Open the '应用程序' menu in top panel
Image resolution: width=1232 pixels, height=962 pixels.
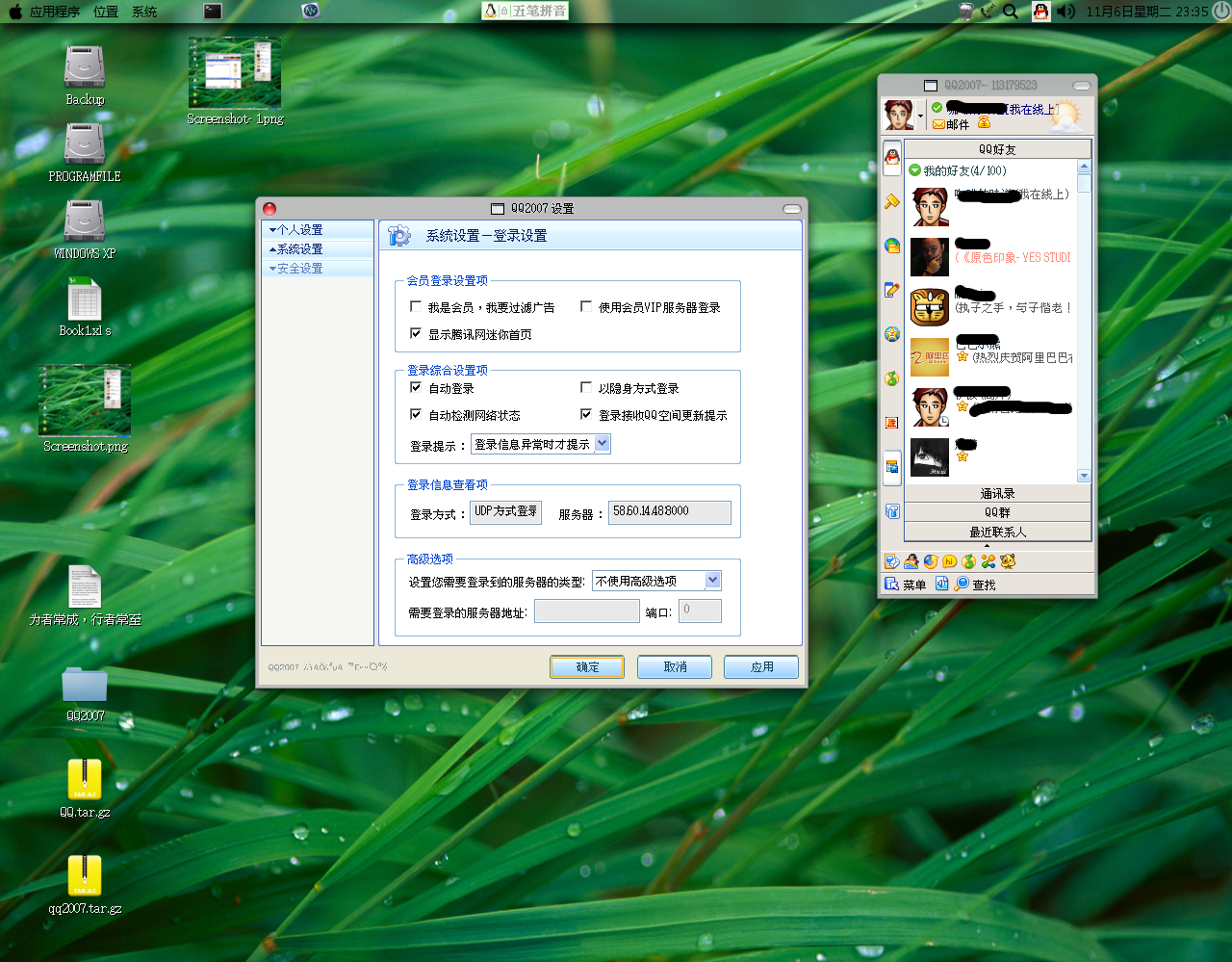tap(54, 12)
